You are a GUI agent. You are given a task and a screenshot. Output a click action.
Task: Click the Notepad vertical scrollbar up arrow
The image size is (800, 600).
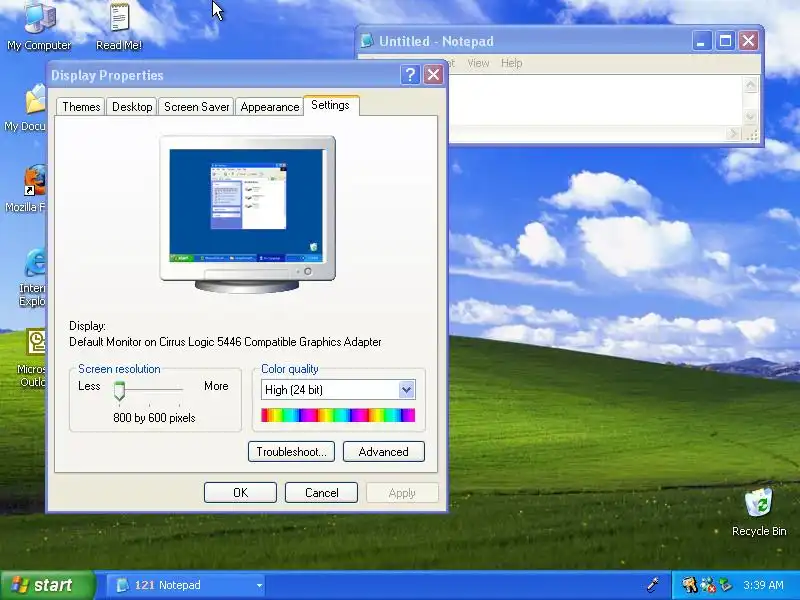[x=751, y=85]
